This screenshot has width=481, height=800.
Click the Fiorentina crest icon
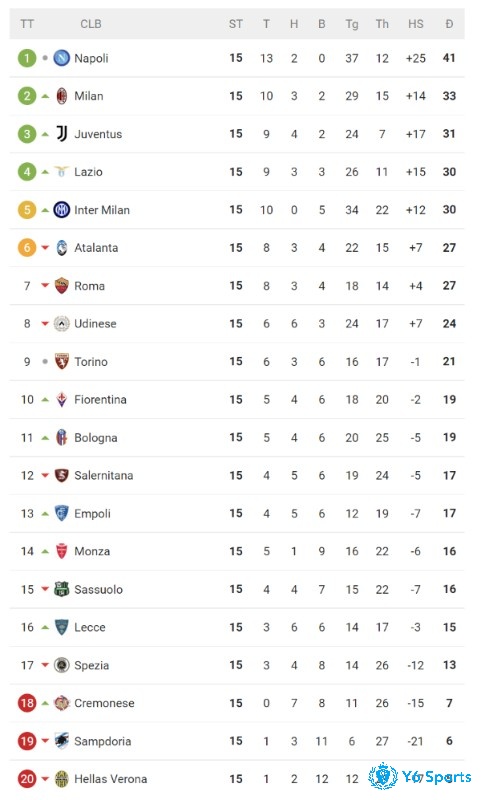coord(62,399)
